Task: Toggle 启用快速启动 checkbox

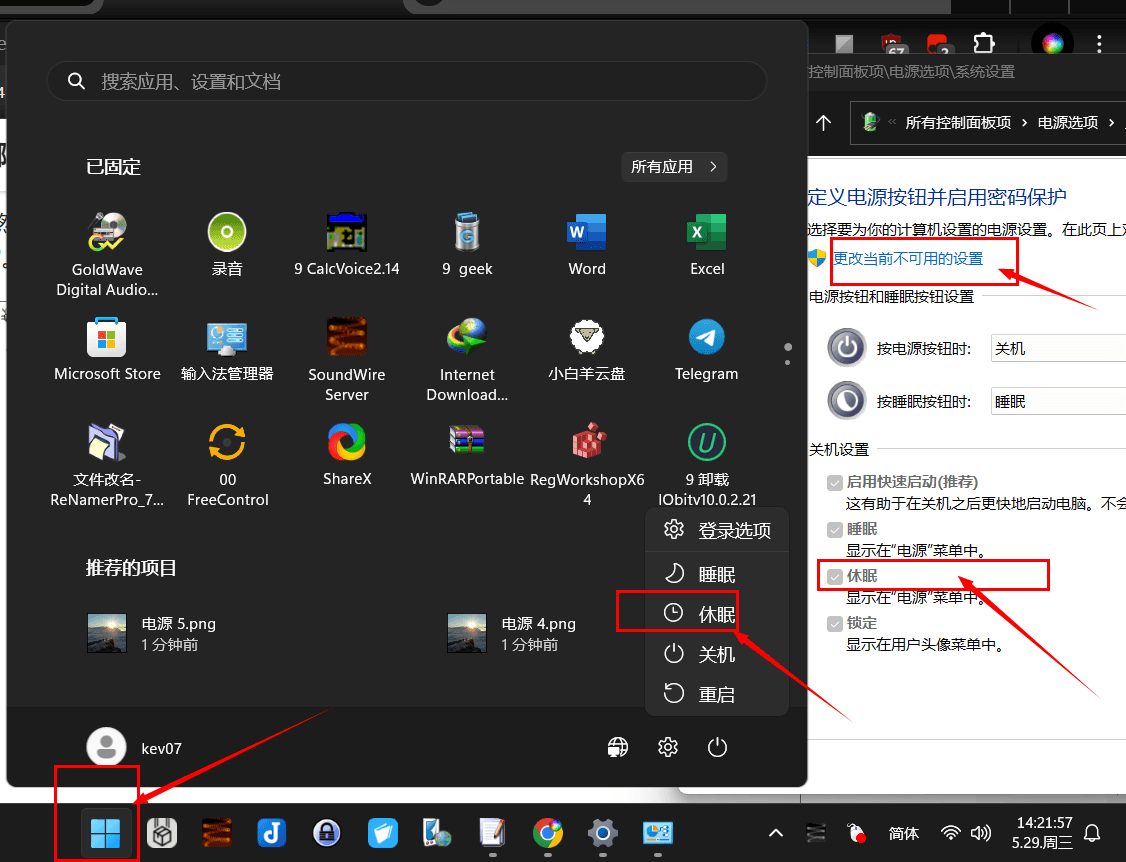Action: pos(834,482)
